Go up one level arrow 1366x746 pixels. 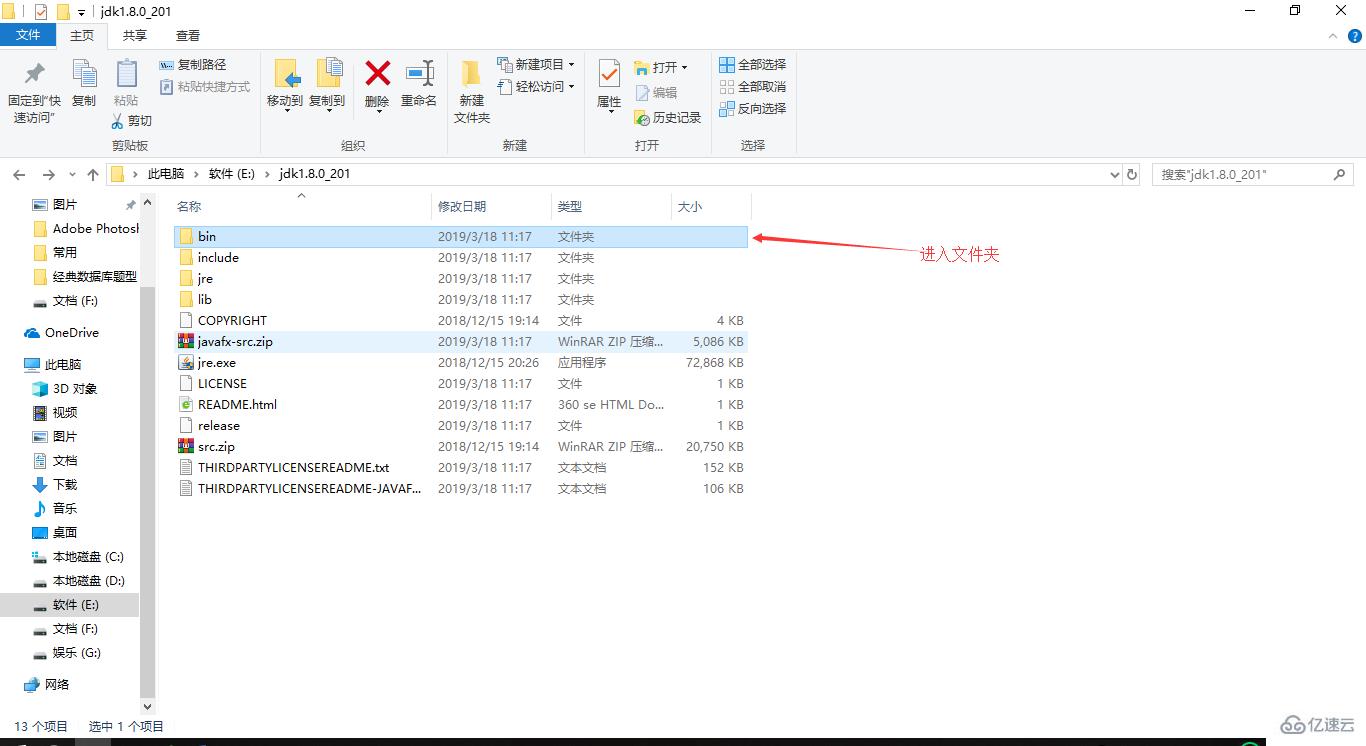(x=93, y=174)
